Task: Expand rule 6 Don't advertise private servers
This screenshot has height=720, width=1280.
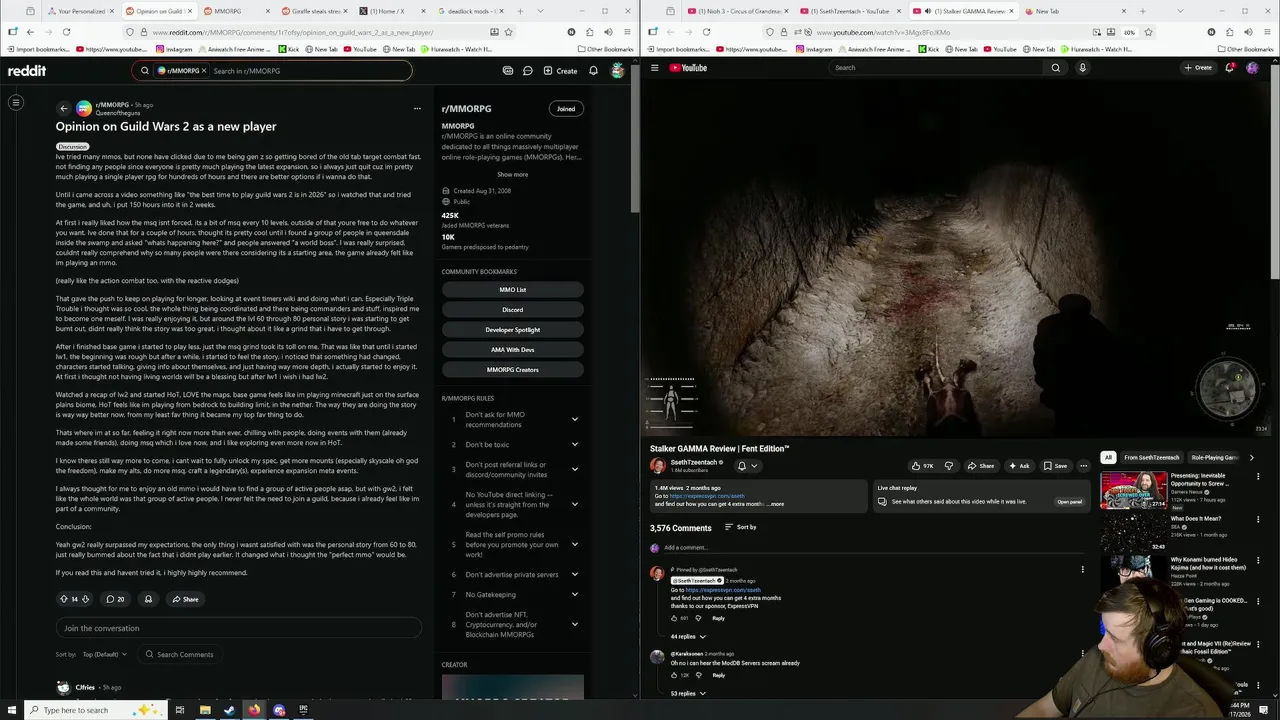Action: [574, 574]
